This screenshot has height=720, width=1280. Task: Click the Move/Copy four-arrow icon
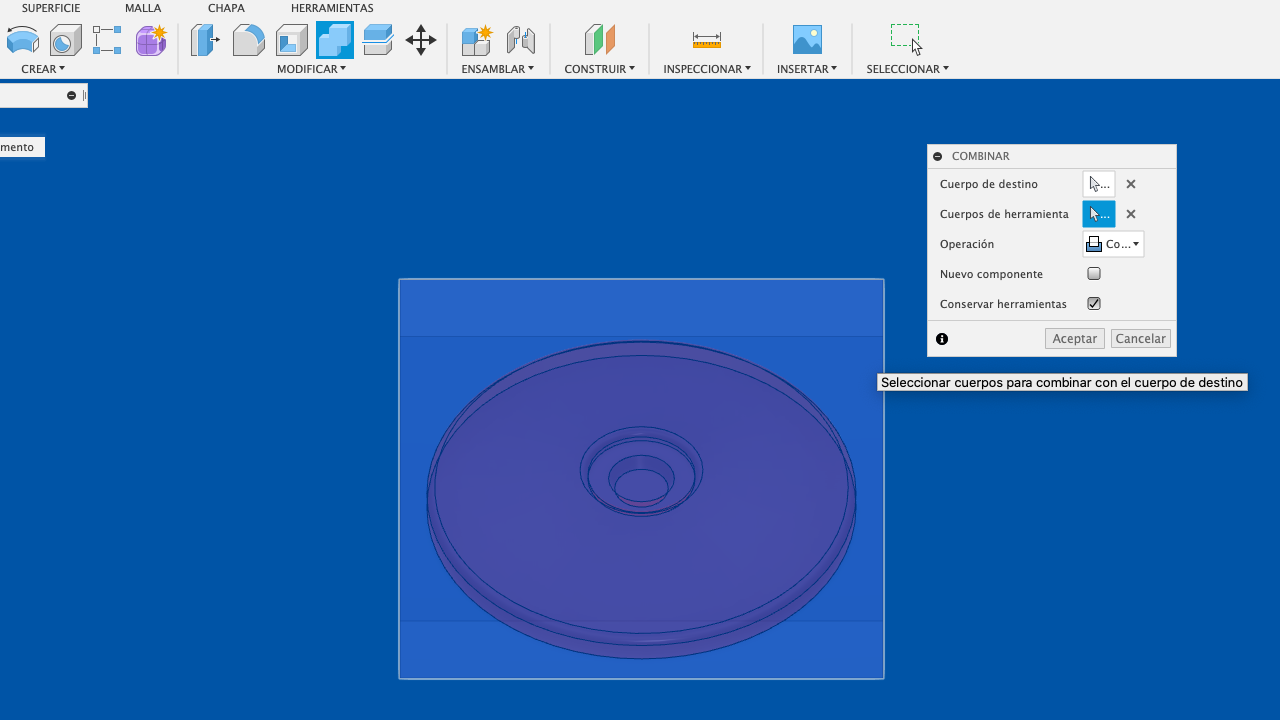tap(421, 41)
